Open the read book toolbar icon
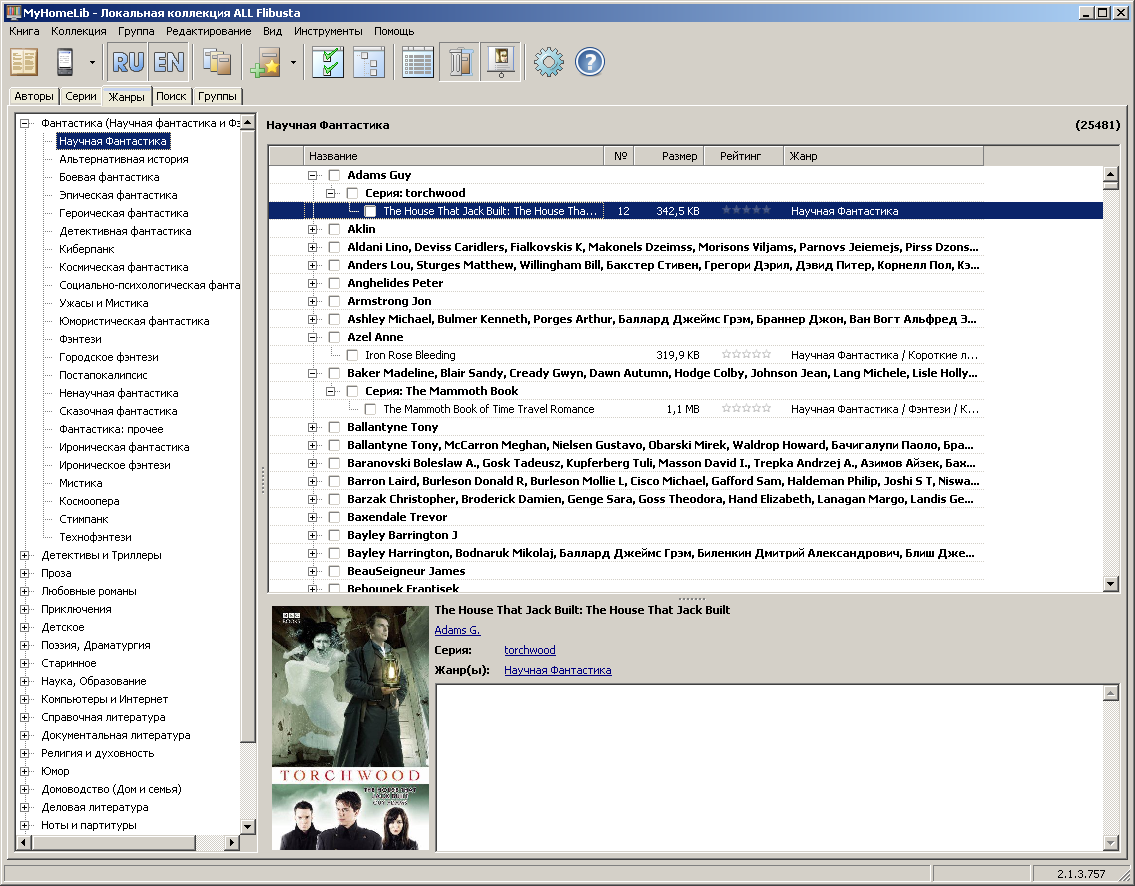Viewport: 1135px width, 886px height. (24, 62)
